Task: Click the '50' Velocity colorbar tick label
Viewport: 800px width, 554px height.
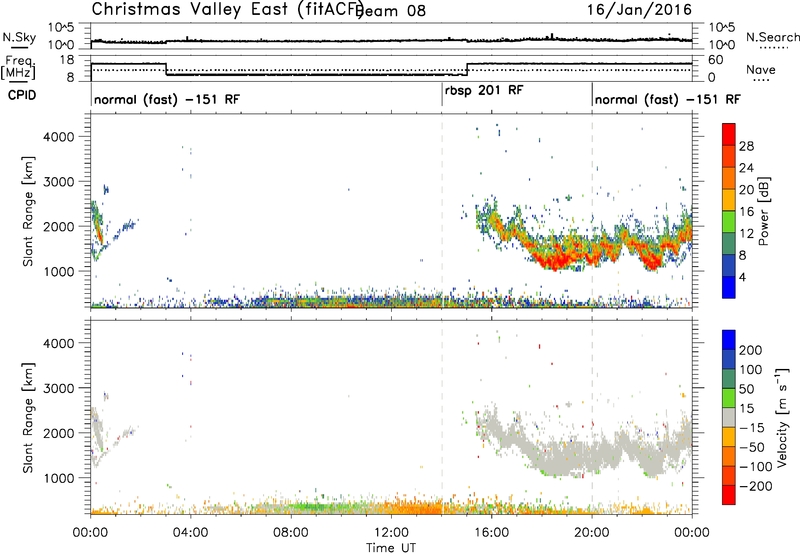Action: pyautogui.click(x=746, y=389)
